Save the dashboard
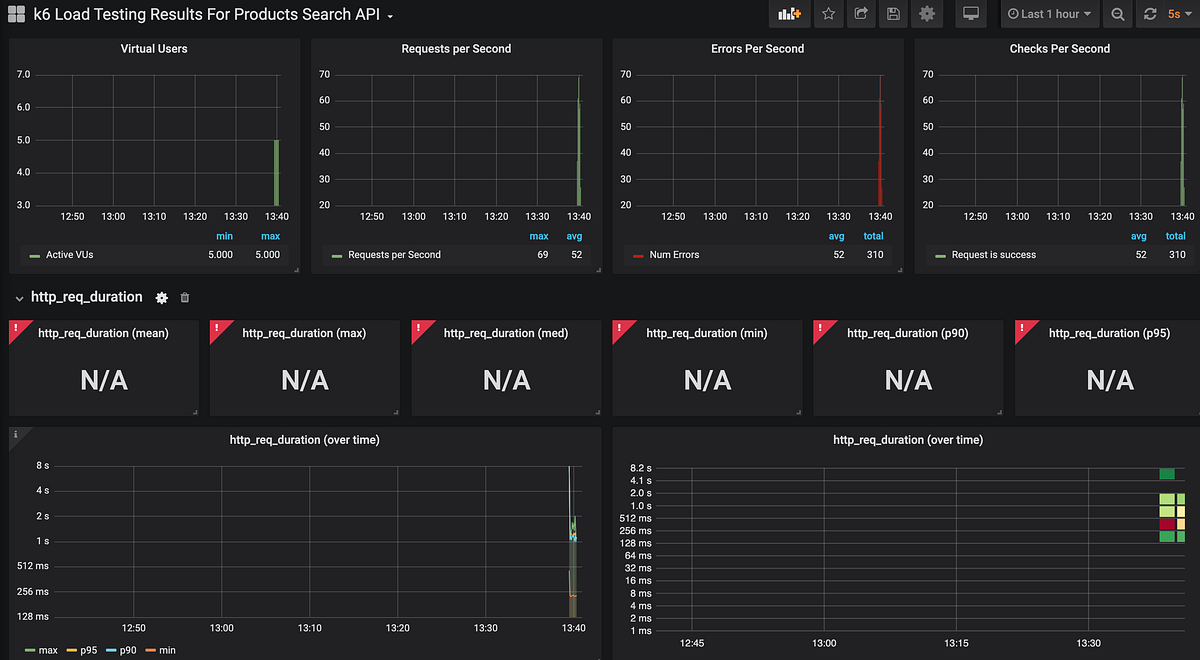This screenshot has height=660, width=1200. (x=893, y=14)
